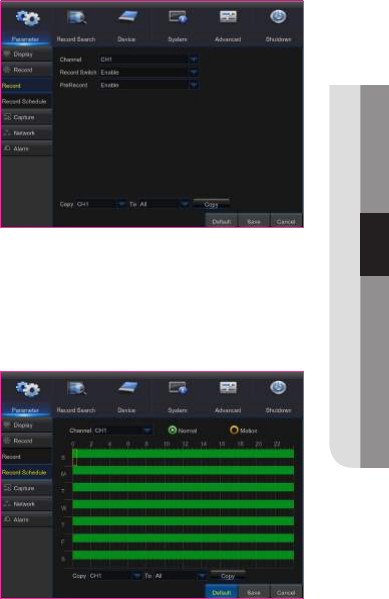Click highlighted Default button in schedule panel
Viewport: 389px width, 599px height.
[222, 593]
